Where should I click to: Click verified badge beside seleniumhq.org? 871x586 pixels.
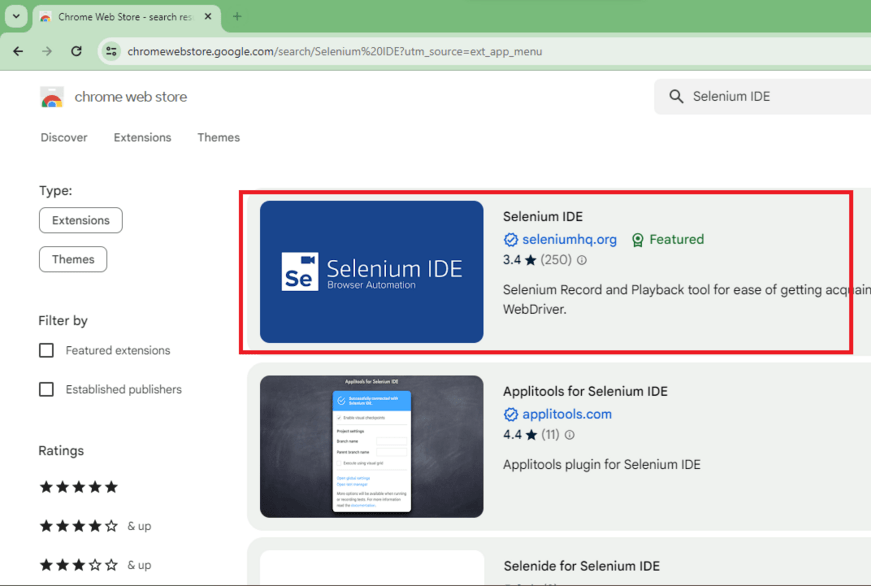click(510, 239)
